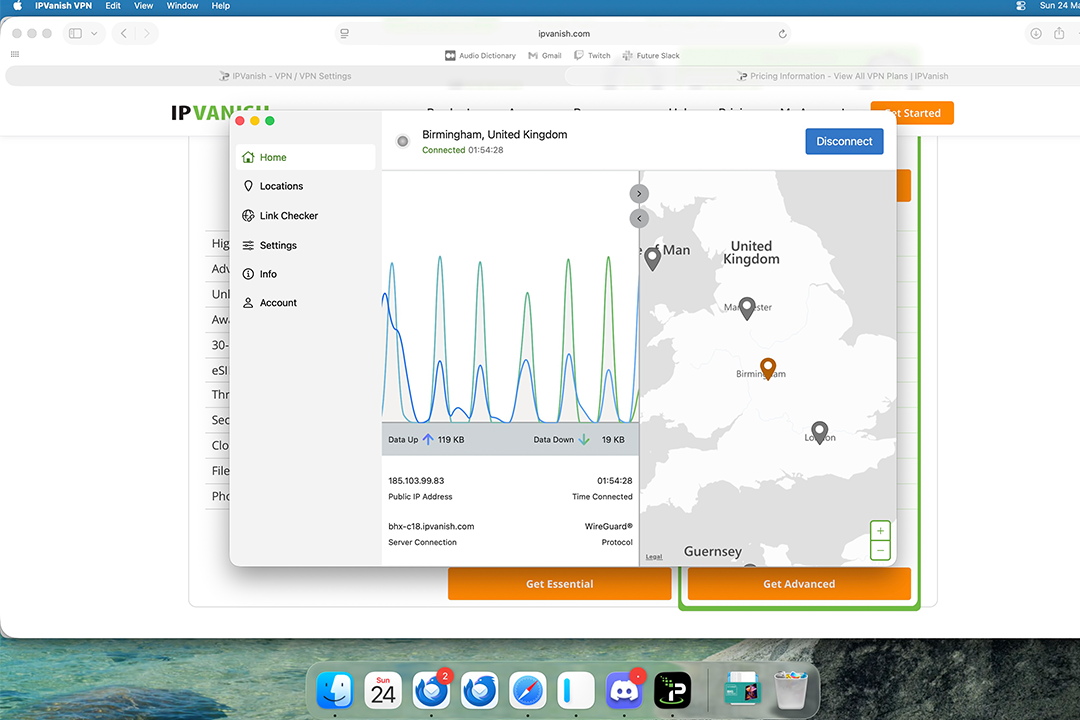Click the Disconnect button

click(844, 141)
